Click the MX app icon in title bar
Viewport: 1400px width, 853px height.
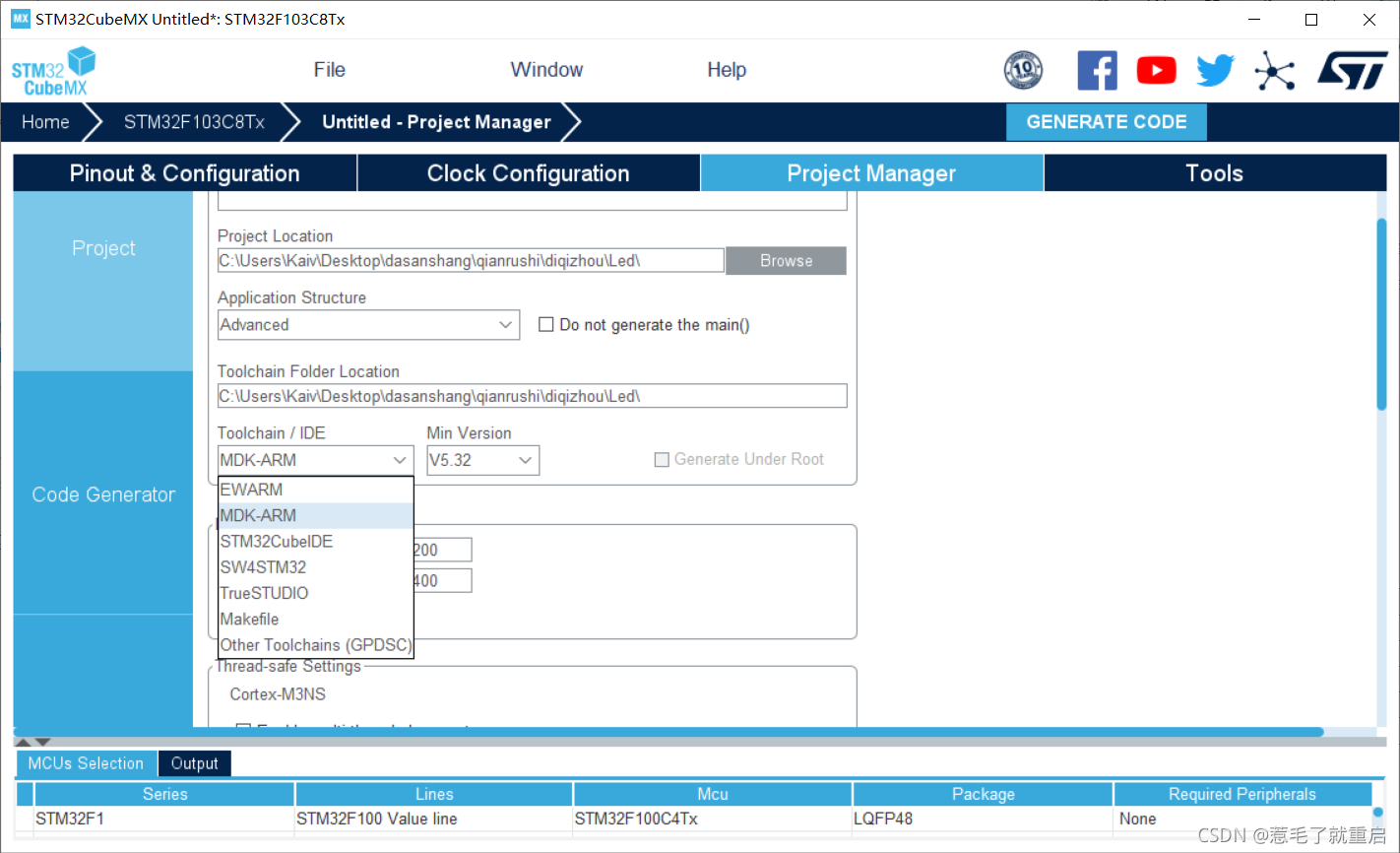[21, 19]
